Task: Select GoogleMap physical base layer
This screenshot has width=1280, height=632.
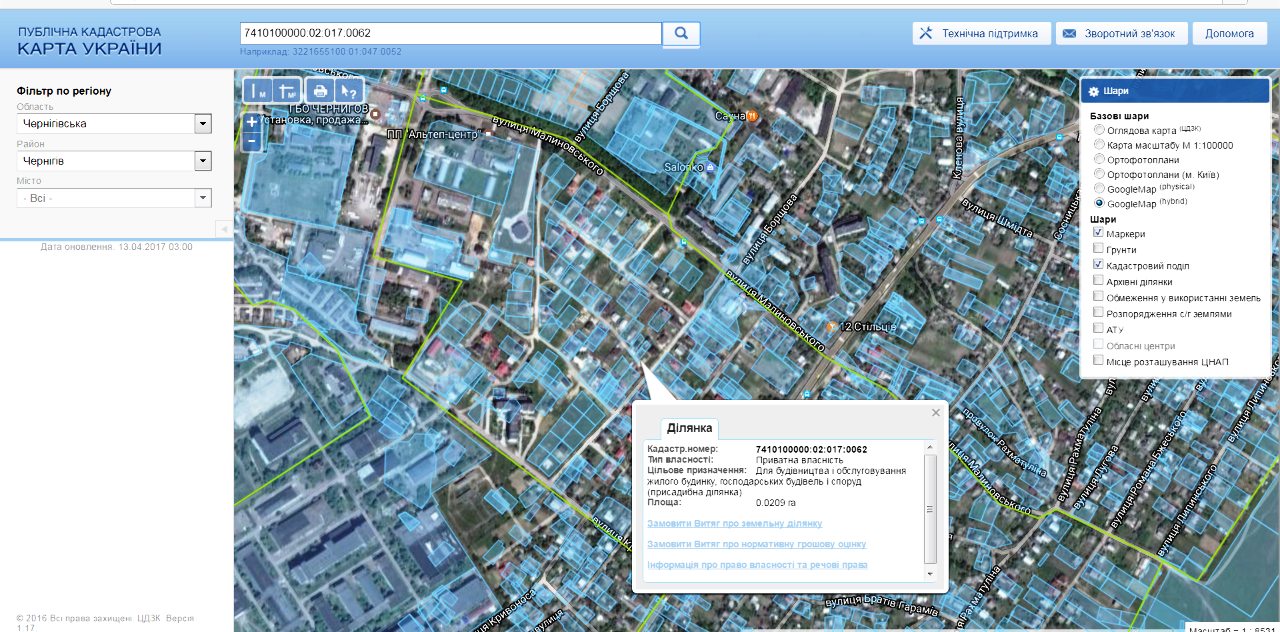Action: (1100, 188)
